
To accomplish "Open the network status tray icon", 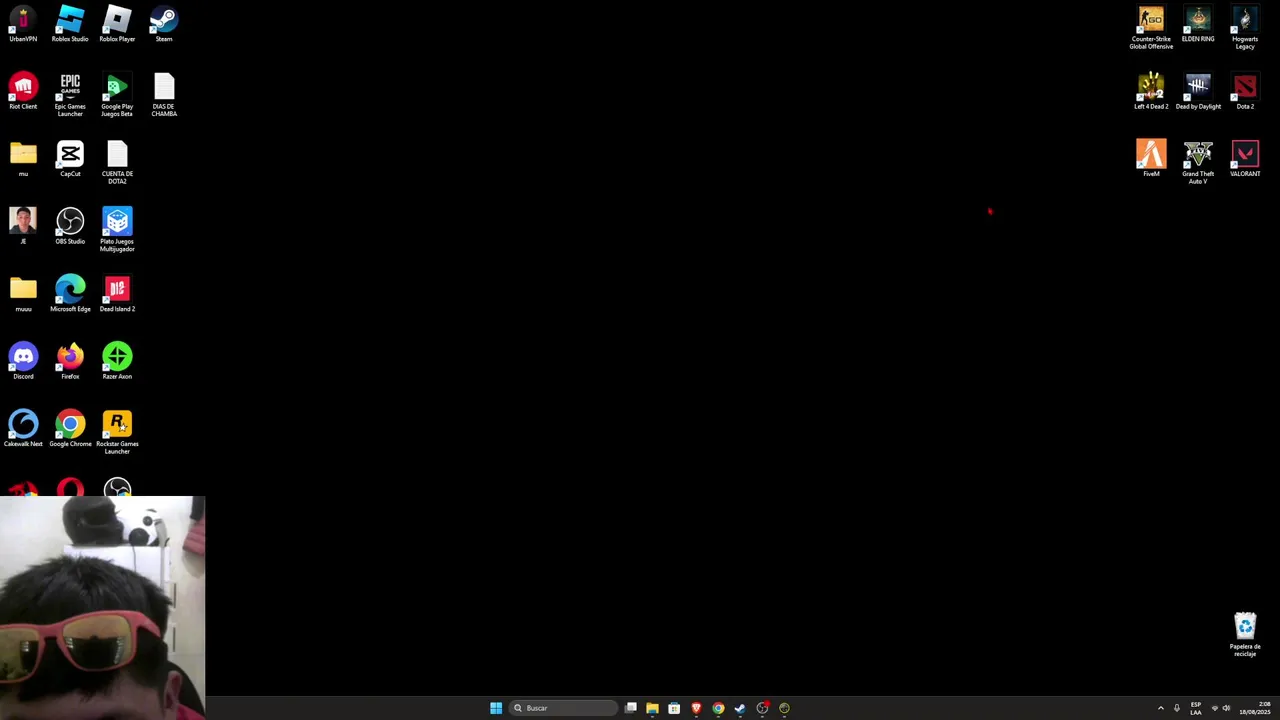I will [x=1215, y=708].
